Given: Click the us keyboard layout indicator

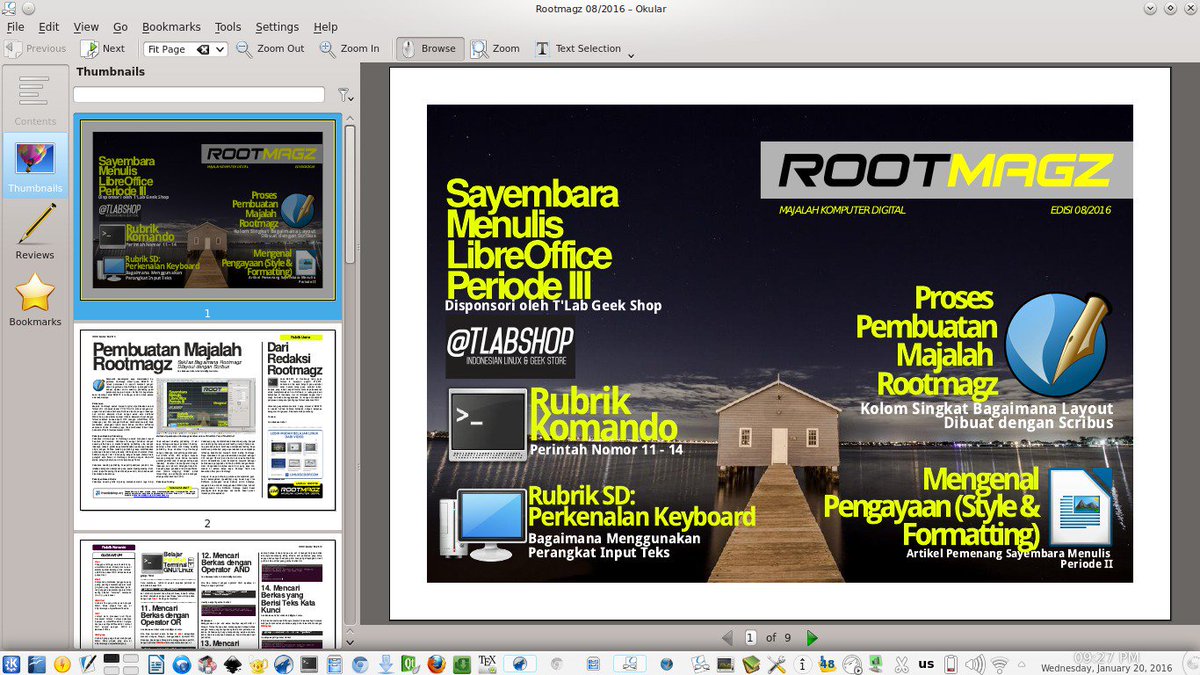Looking at the screenshot, I should coord(926,664).
